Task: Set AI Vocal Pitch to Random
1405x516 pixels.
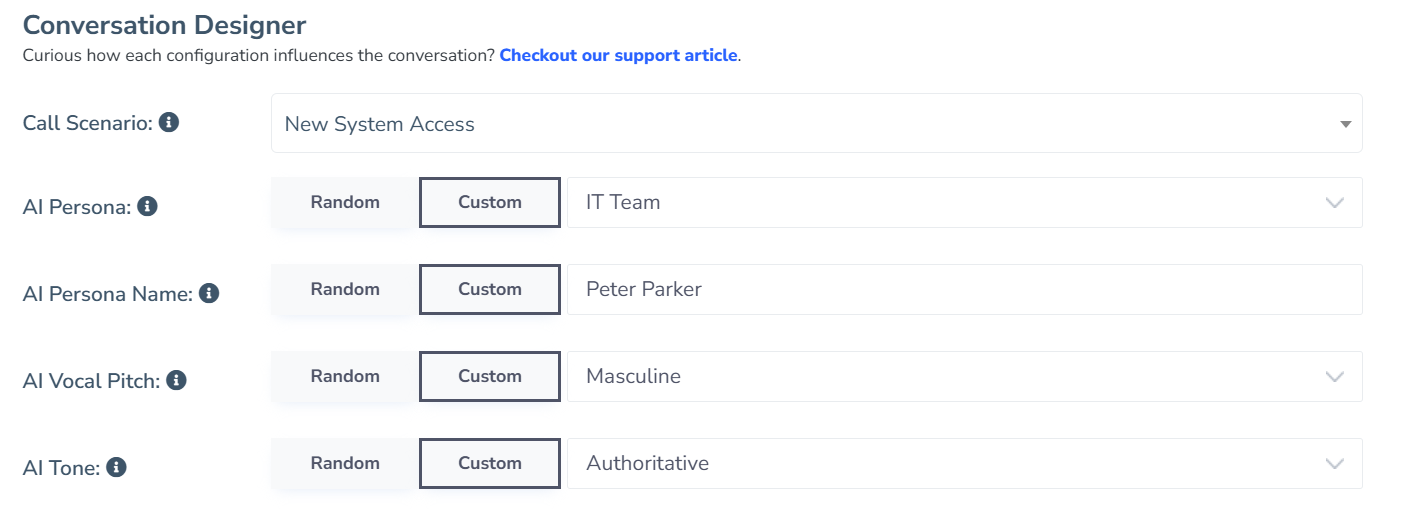Action: point(345,376)
